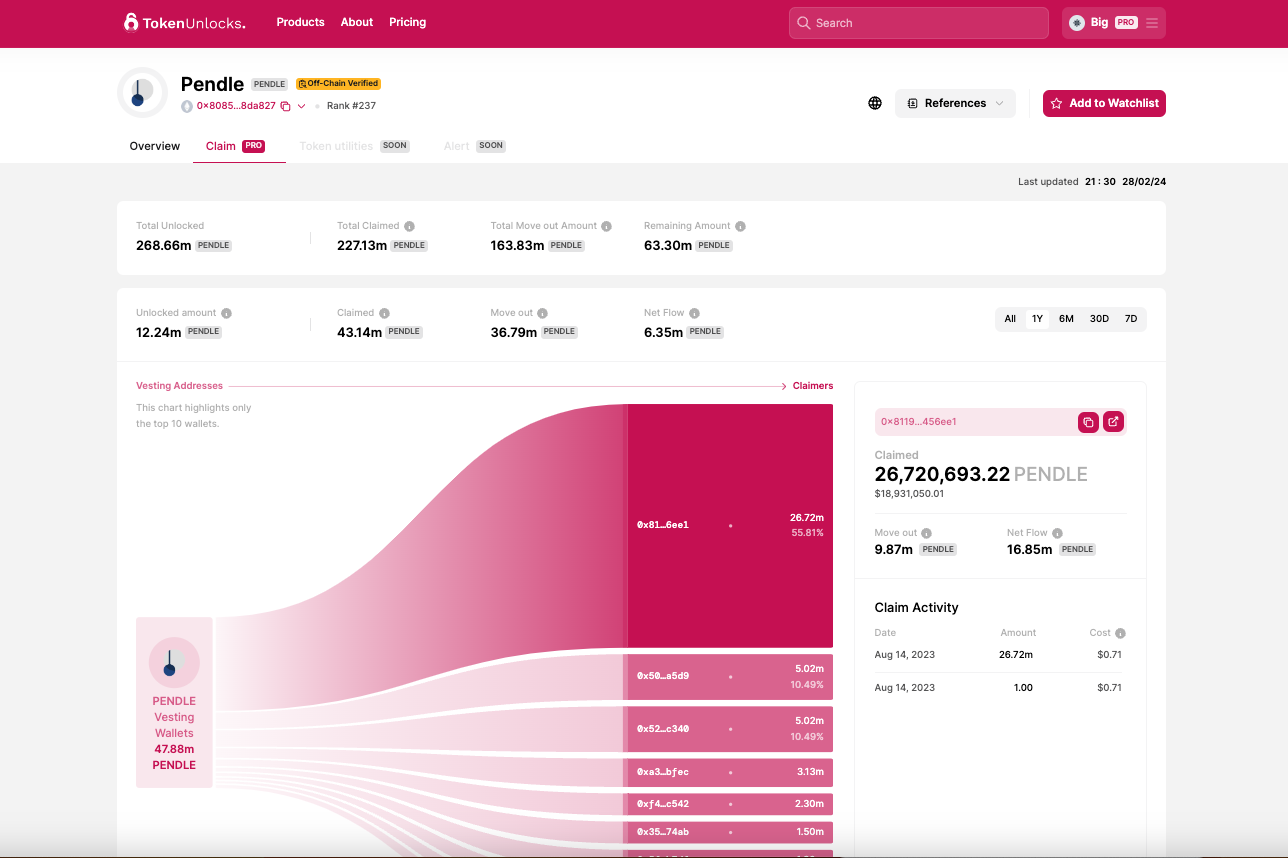Image resolution: width=1288 pixels, height=858 pixels.
Task: Click the 0x8119...456ee1 address link
Action: coord(919,422)
